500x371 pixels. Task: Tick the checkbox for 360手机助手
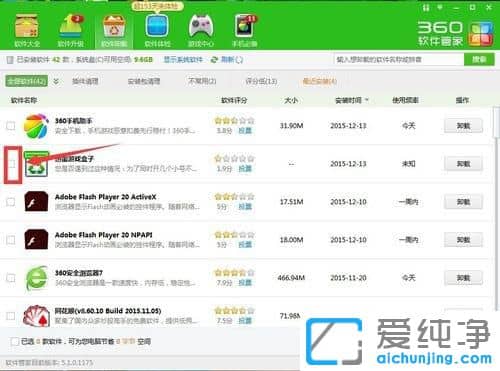point(11,126)
